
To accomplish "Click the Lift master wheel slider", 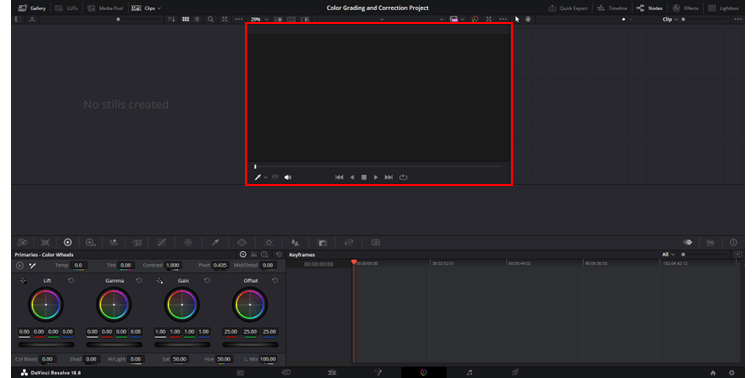I will [x=46, y=345].
